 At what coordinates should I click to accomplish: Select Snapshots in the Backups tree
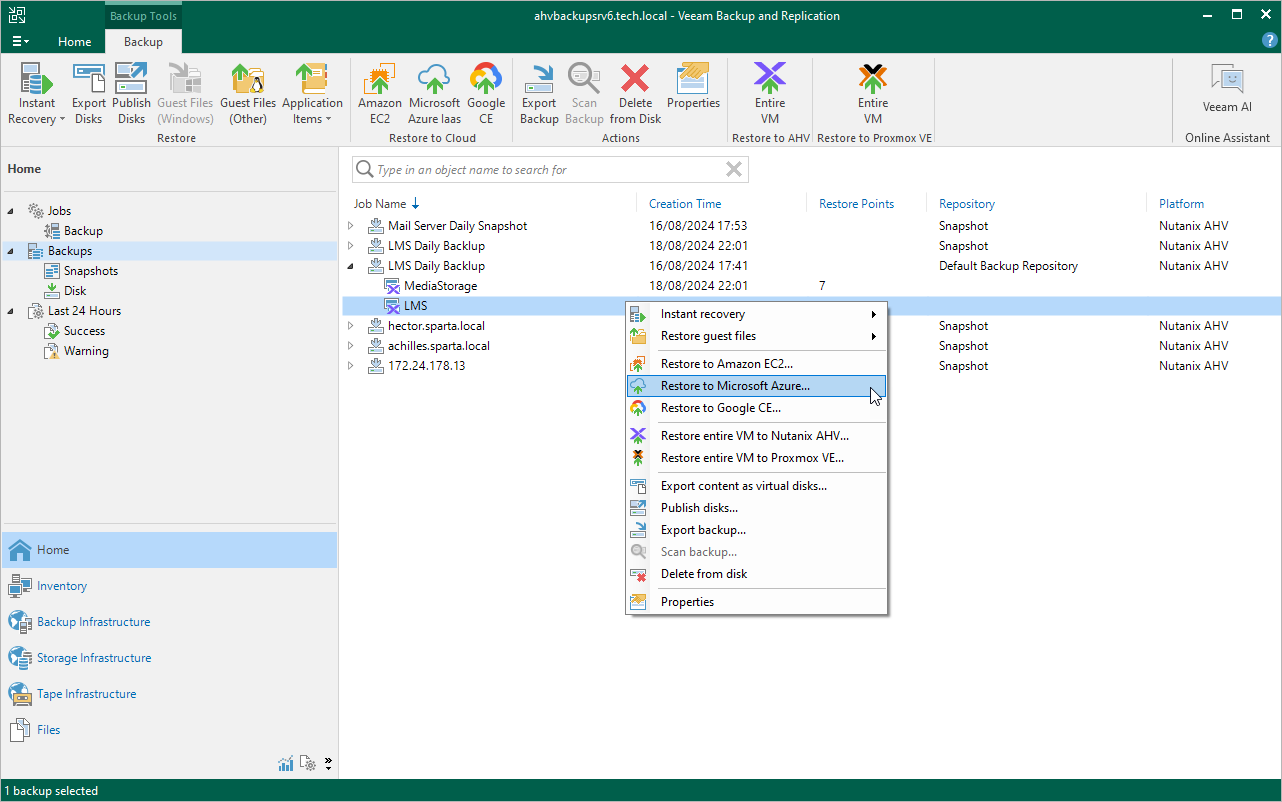click(90, 271)
